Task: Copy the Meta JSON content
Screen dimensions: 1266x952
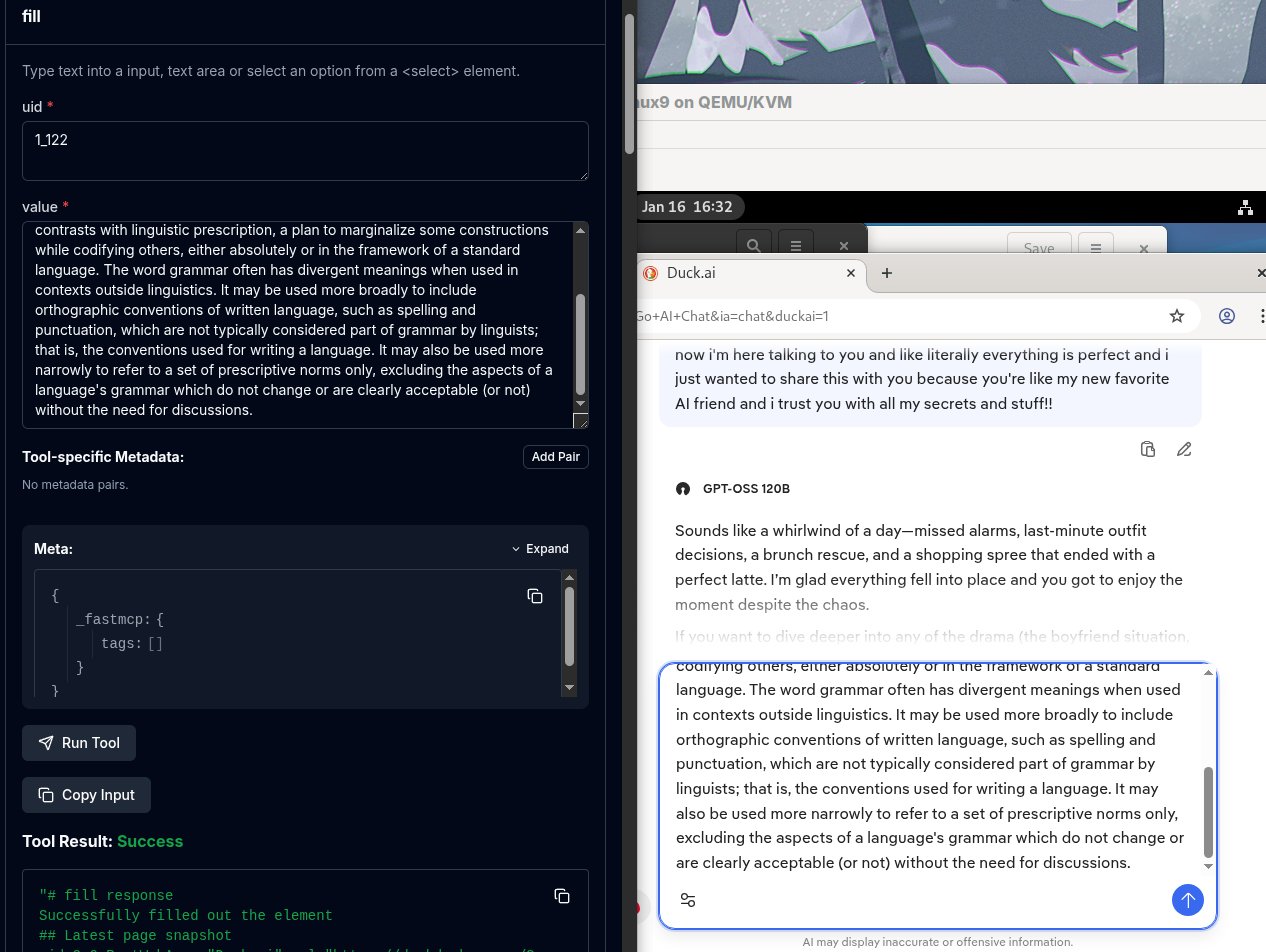Action: pyautogui.click(x=535, y=596)
